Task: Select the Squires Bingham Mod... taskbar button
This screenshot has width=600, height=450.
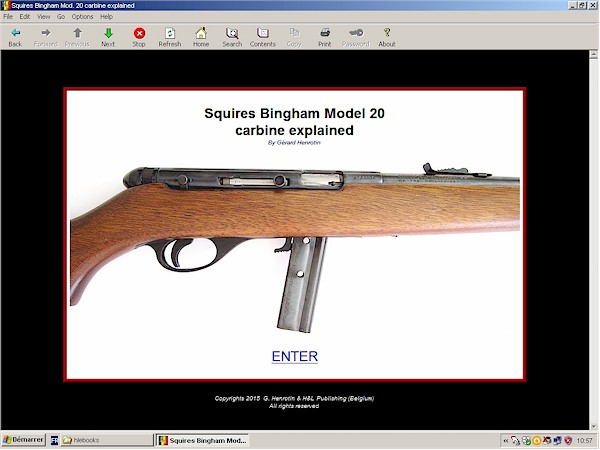Action: coord(203,440)
